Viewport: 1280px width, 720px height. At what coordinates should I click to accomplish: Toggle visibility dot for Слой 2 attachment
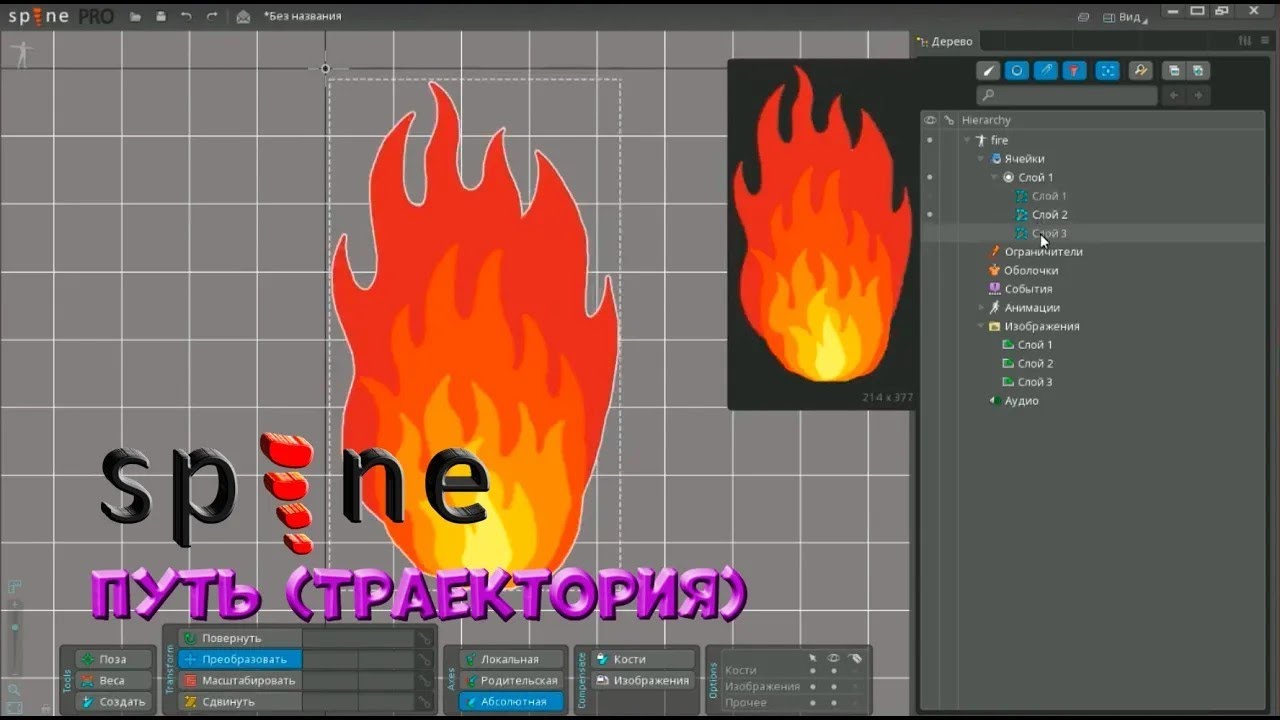click(930, 214)
